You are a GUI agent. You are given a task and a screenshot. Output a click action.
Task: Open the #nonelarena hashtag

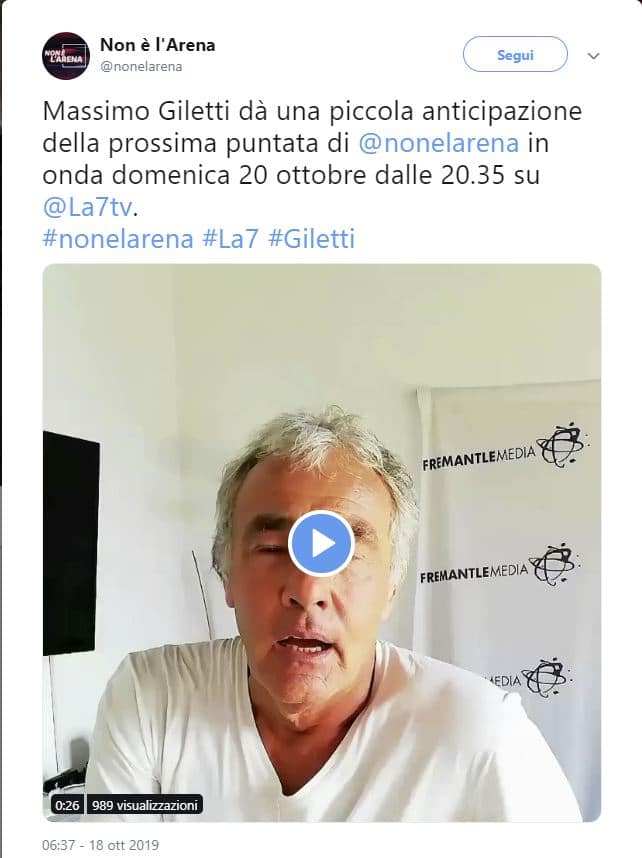[118, 239]
